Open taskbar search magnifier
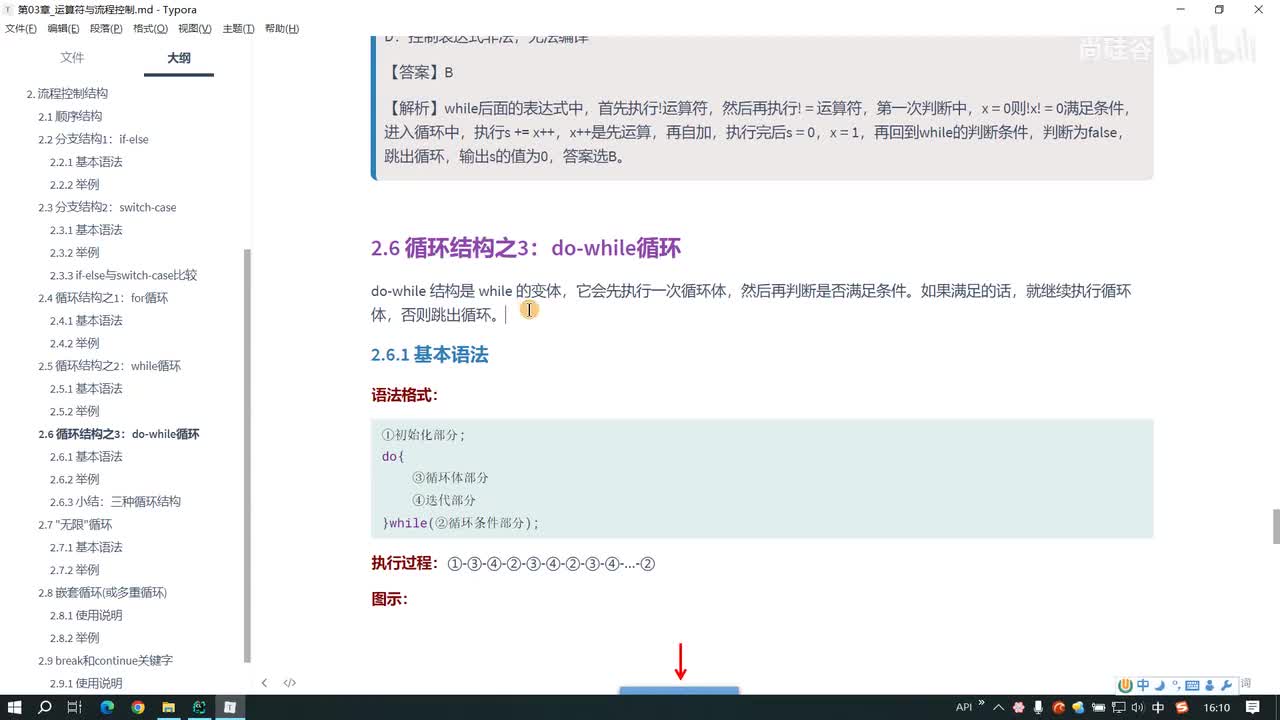The height and width of the screenshot is (720, 1280). [45, 707]
